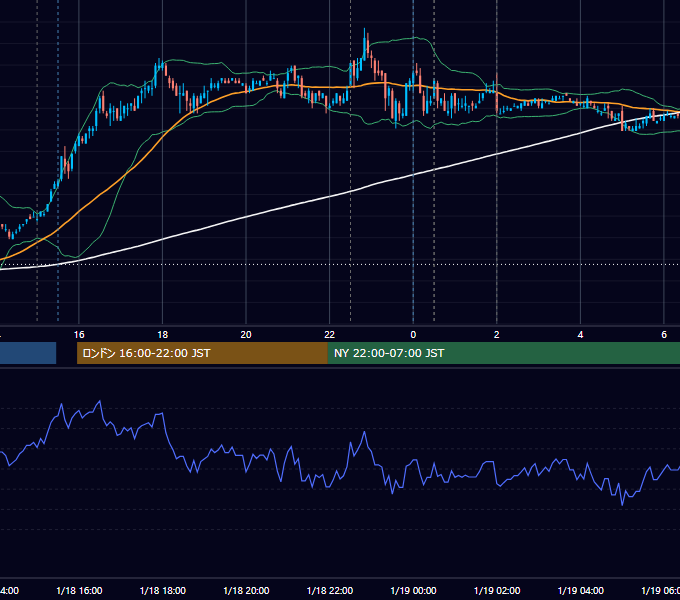680x600 pixels.
Task: Click the blue session bar before ロンドン
Action: click(28, 353)
